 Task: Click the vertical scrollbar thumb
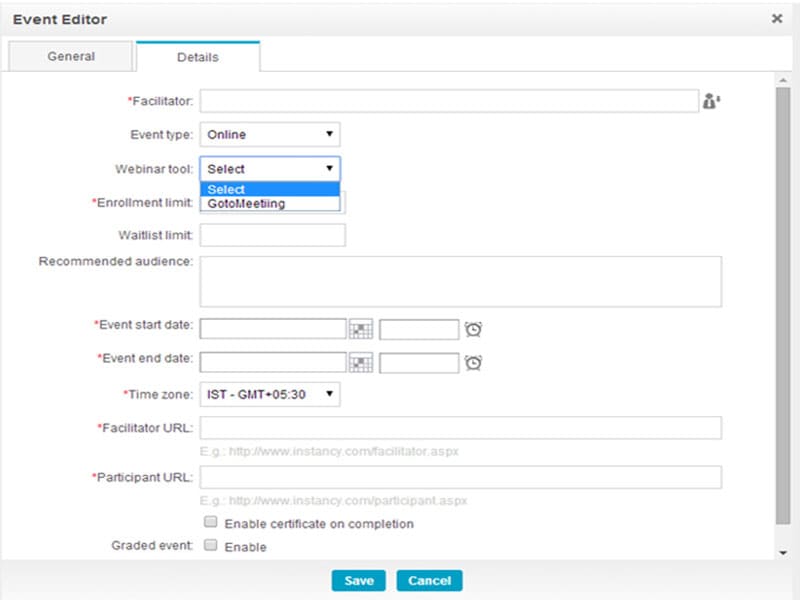click(782, 300)
